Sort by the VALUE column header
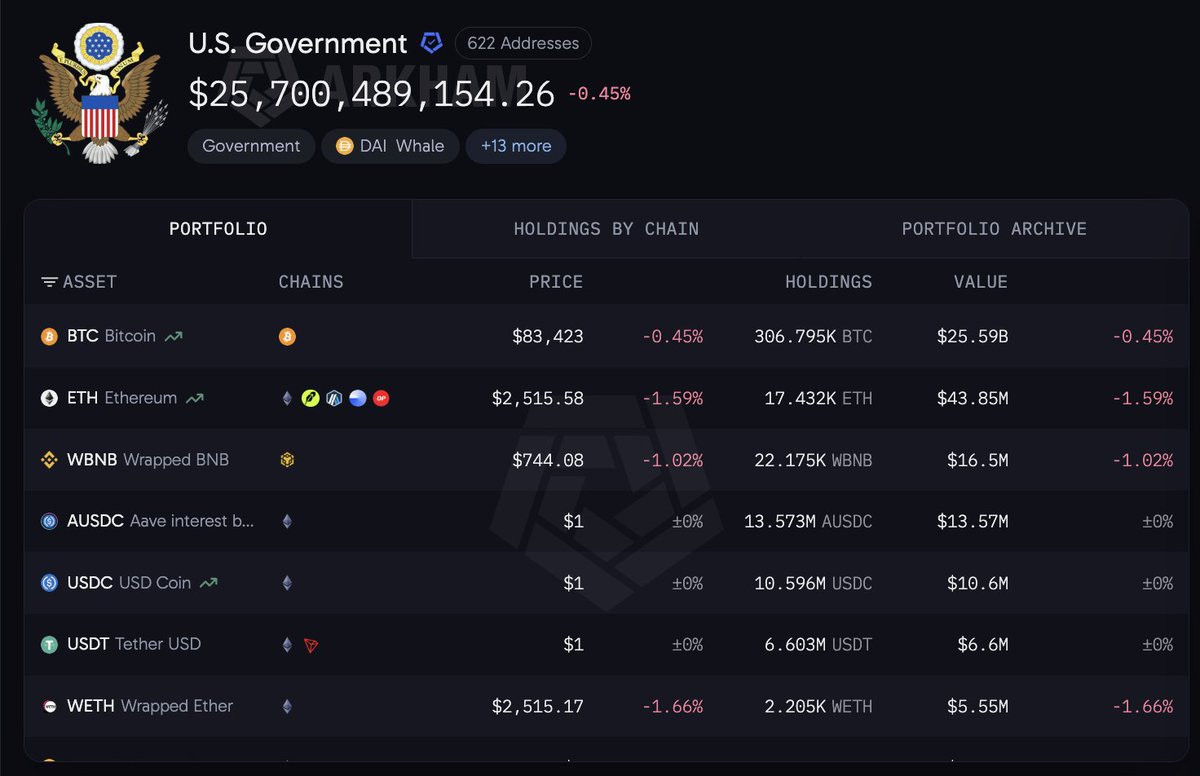The height and width of the screenshot is (776, 1200). (981, 282)
